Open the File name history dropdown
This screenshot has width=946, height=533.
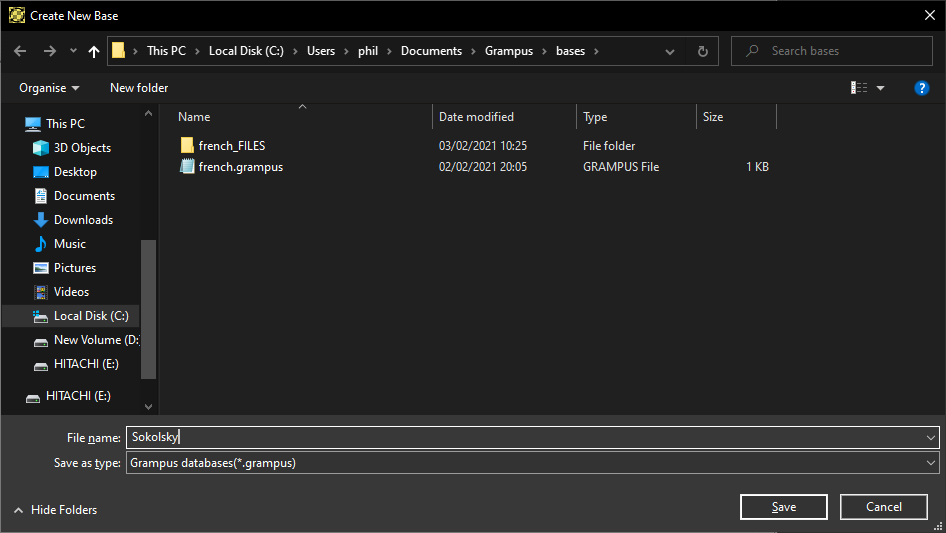point(931,437)
